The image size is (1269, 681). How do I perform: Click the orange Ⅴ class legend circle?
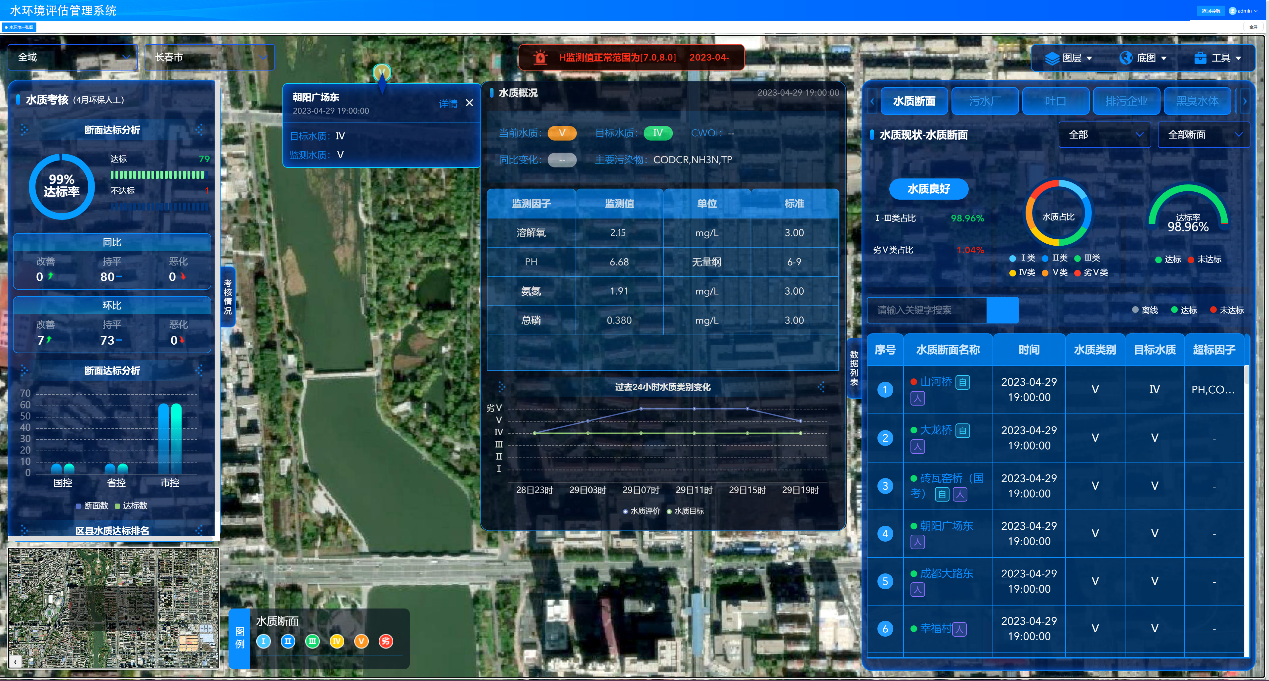pyautogui.click(x=361, y=641)
